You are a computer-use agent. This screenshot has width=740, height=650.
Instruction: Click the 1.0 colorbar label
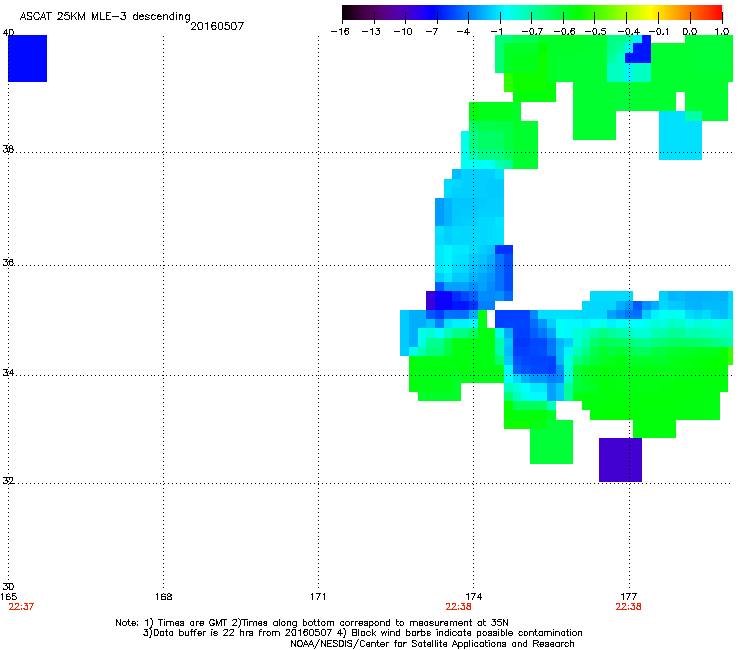click(x=722, y=32)
